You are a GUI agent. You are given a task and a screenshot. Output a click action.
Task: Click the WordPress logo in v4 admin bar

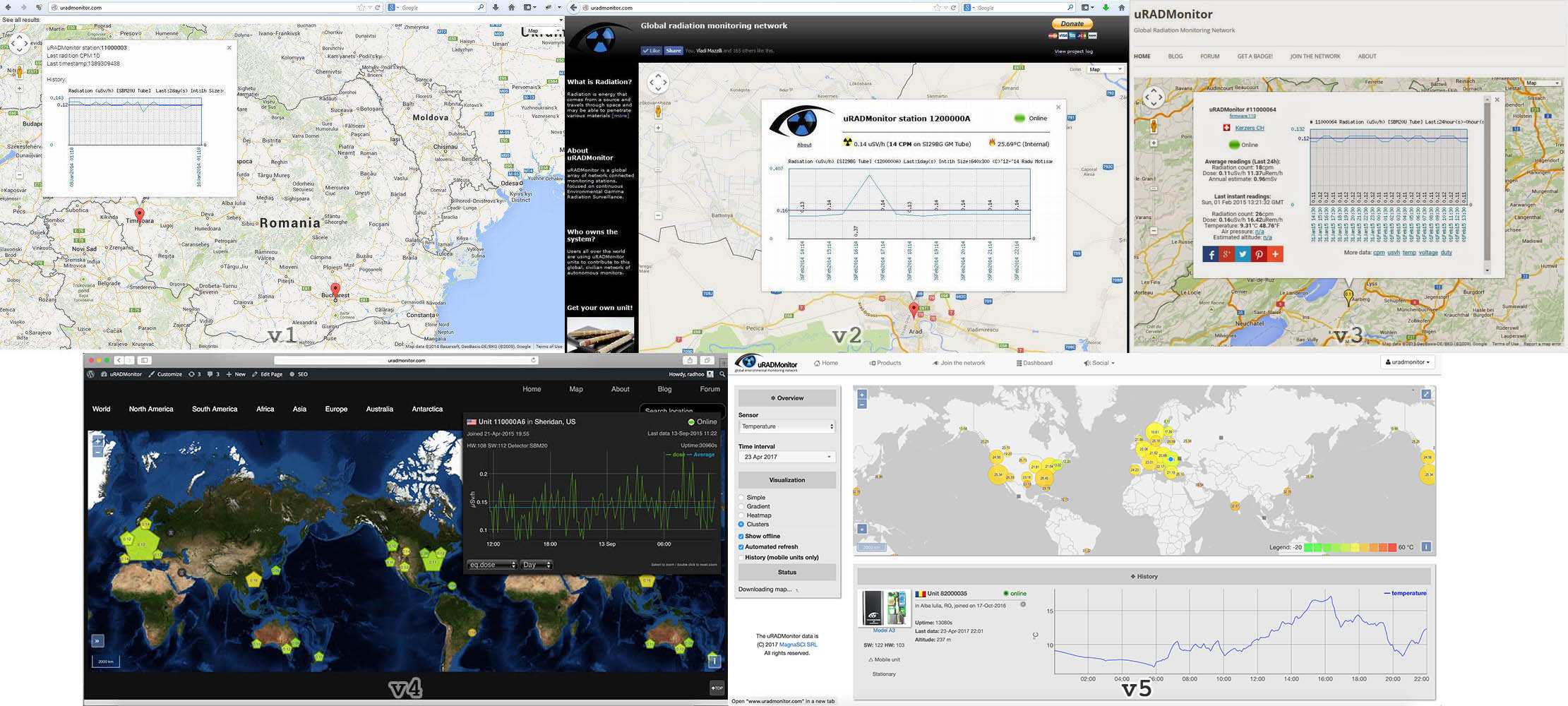(x=90, y=373)
